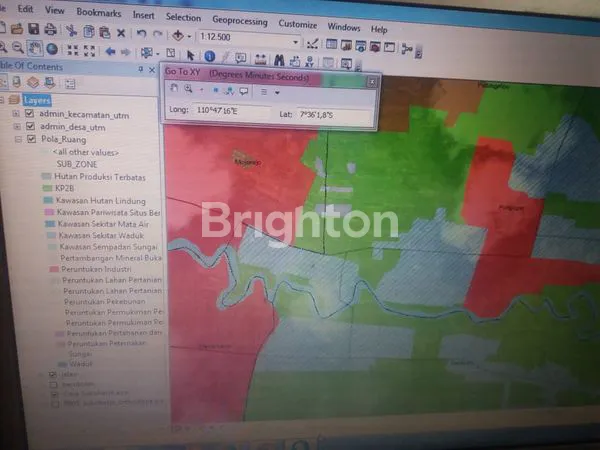The image size is (600, 450).
Task: Open the Insert menu
Action: (x=143, y=15)
